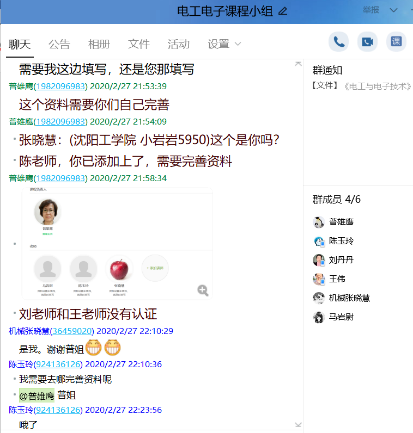This screenshot has height=433, width=413.
Task: Start a group video call
Action: 367,42
